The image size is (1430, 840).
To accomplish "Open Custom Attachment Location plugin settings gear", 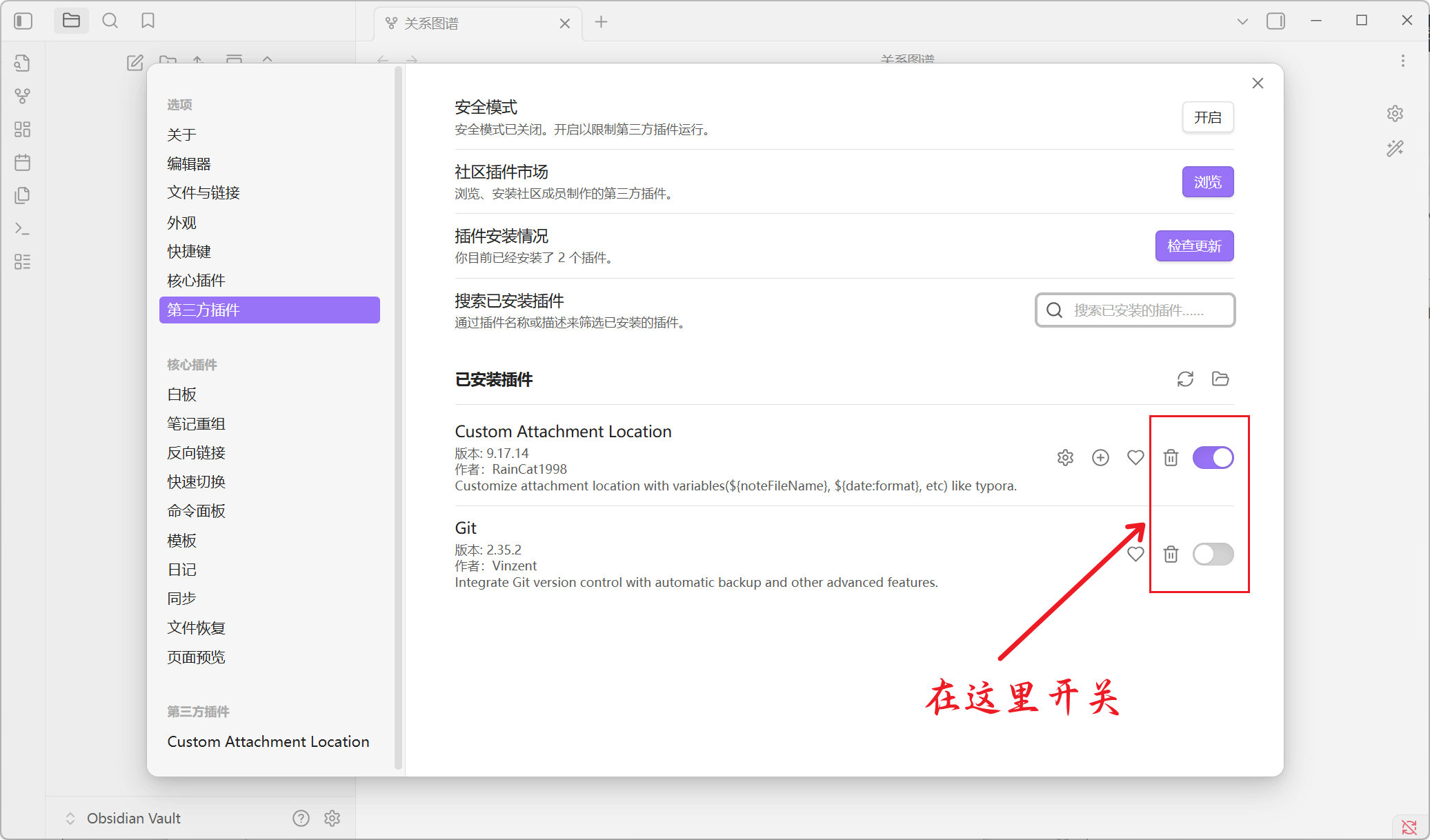I will coord(1065,458).
